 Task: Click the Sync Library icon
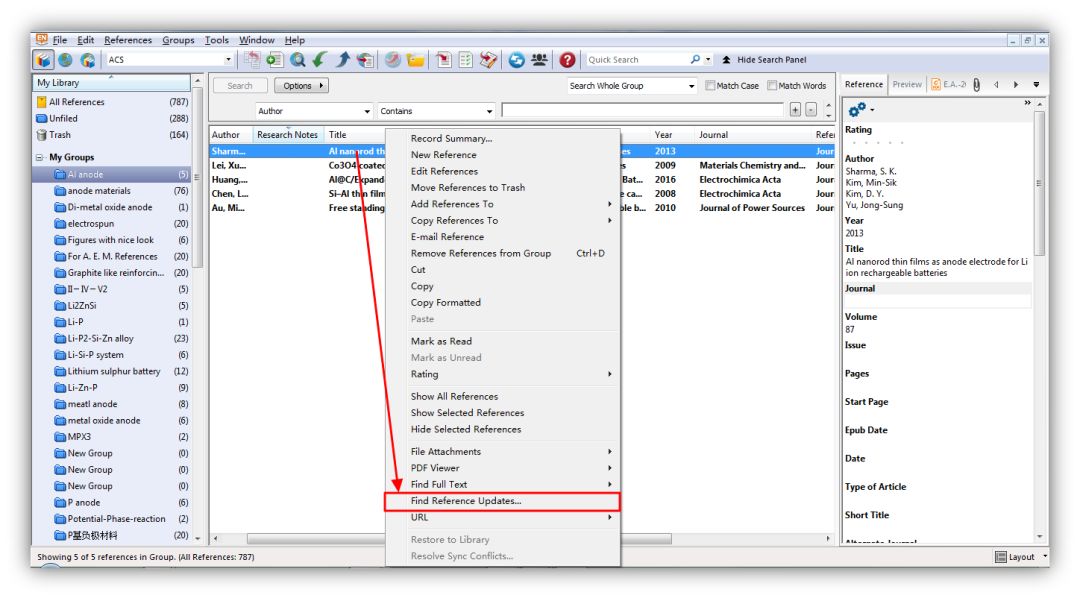click(x=517, y=60)
